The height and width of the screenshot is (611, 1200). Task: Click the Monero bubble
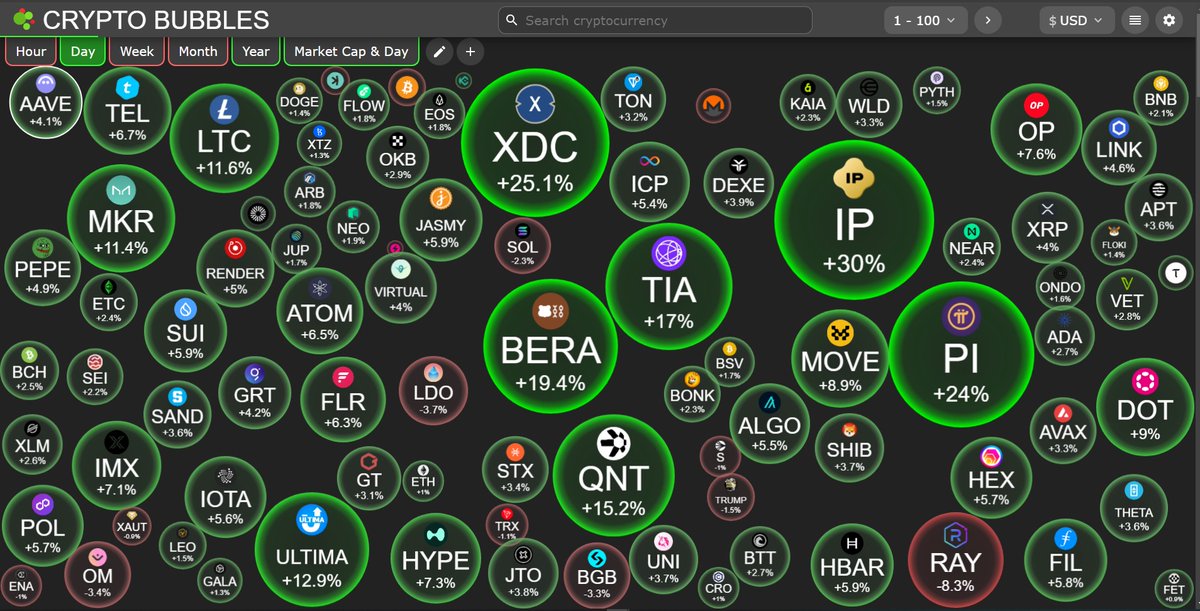[x=713, y=104]
